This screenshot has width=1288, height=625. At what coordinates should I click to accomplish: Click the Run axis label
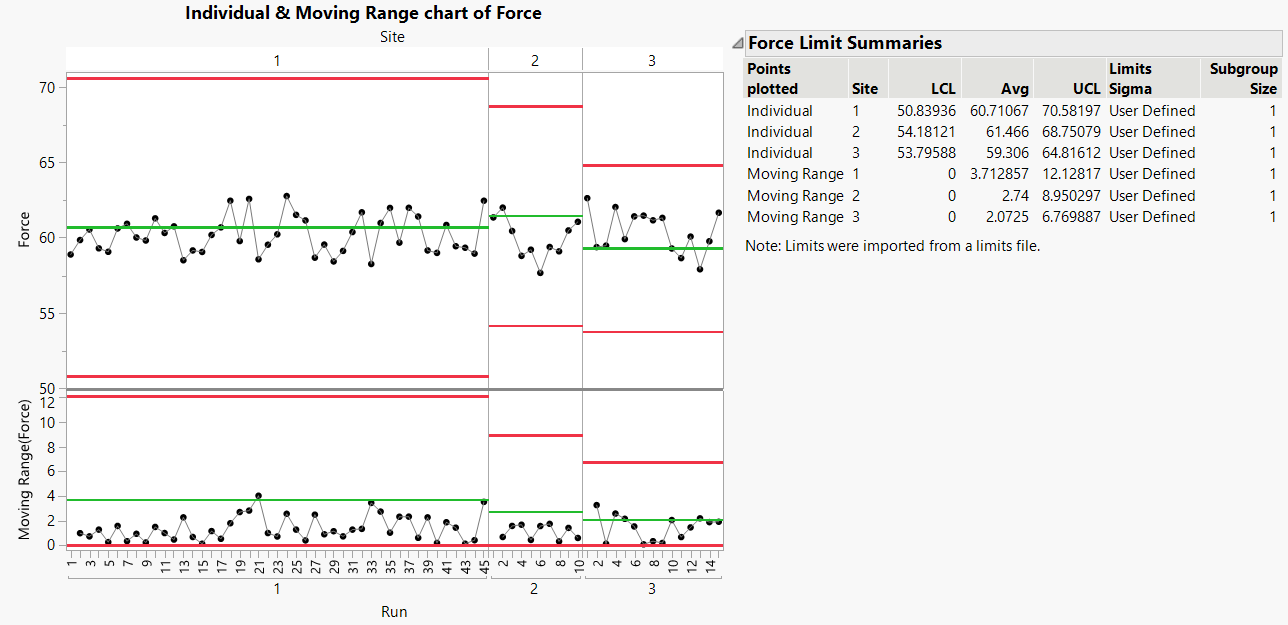pyautogui.click(x=393, y=611)
